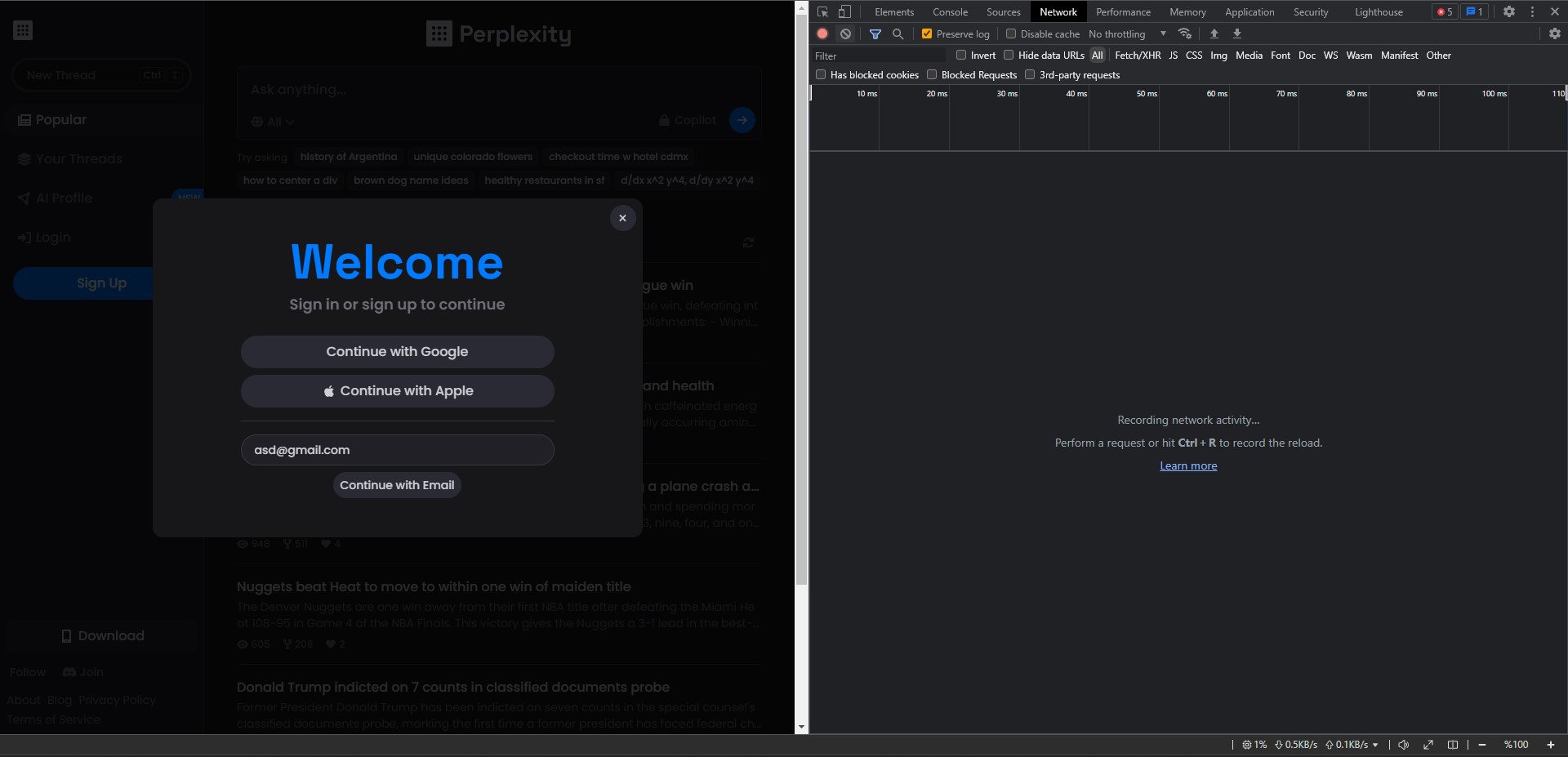
Task: Click the Download button
Action: tap(103, 635)
